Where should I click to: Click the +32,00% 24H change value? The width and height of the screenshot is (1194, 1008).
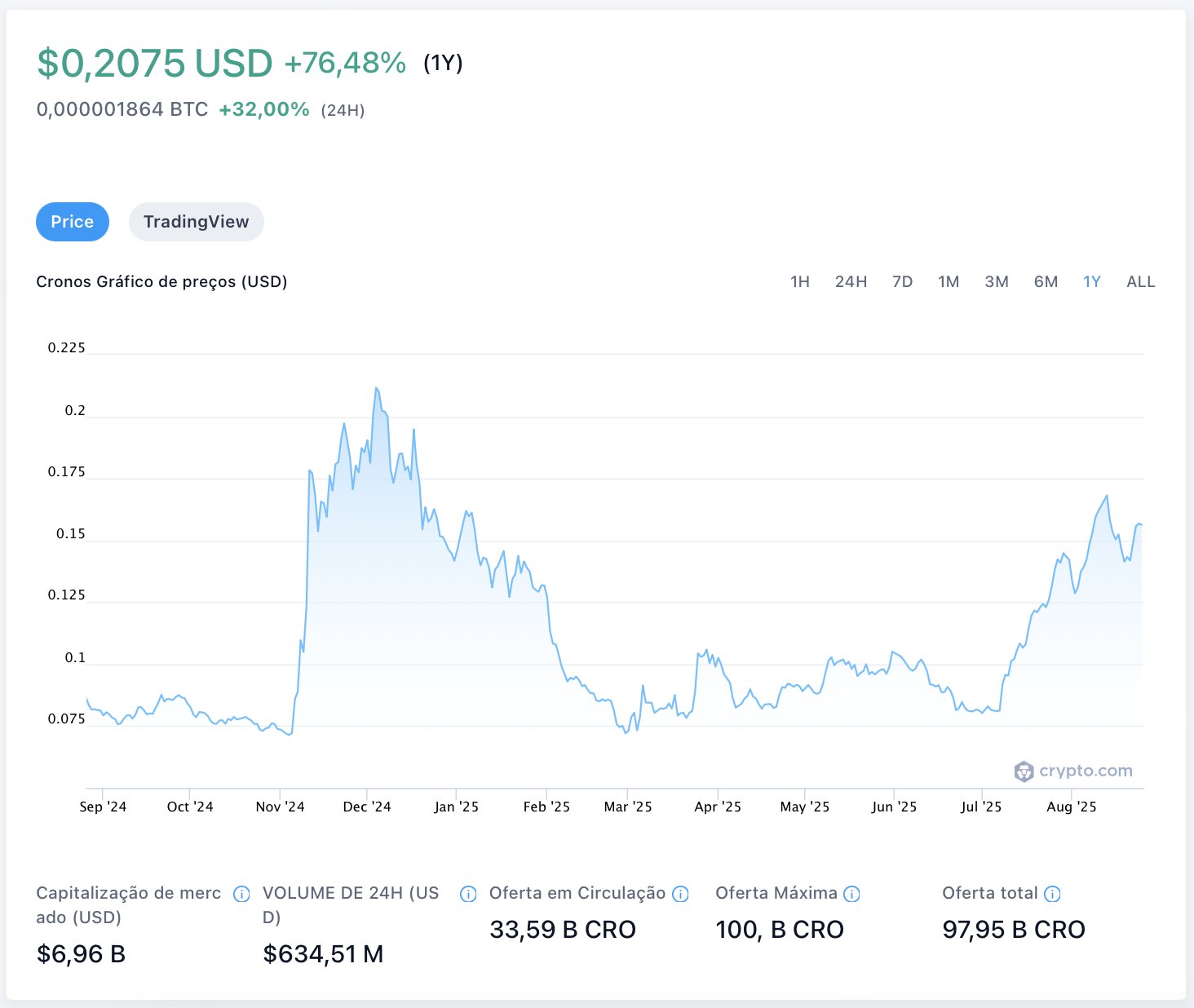click(264, 109)
